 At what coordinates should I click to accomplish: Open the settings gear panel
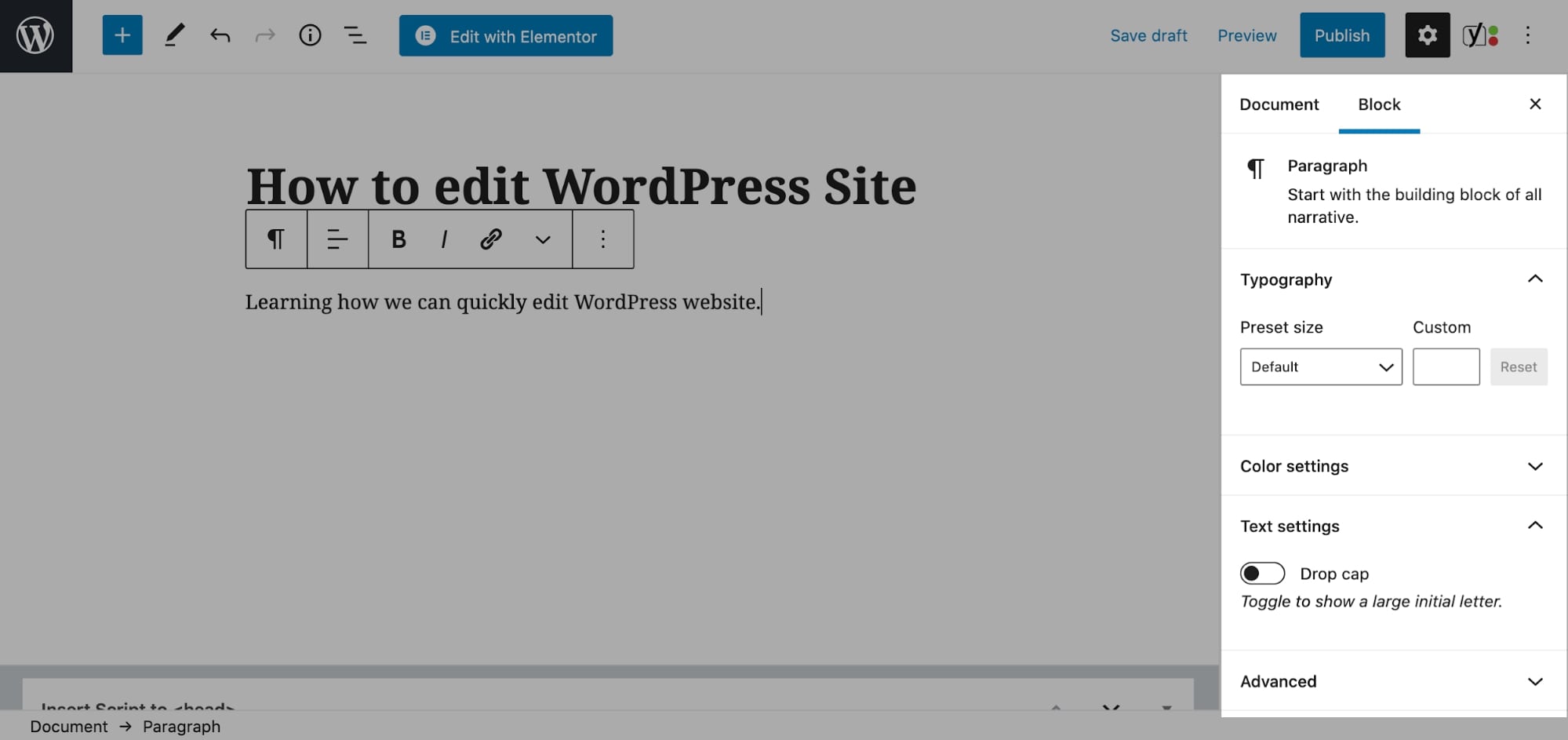pos(1427,35)
